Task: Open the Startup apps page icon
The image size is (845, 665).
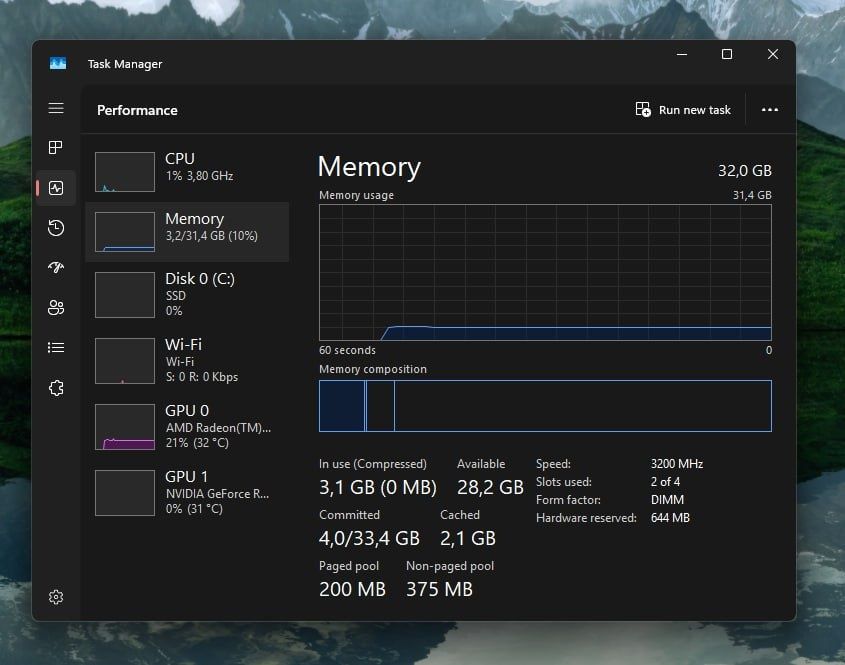Action: 56,267
